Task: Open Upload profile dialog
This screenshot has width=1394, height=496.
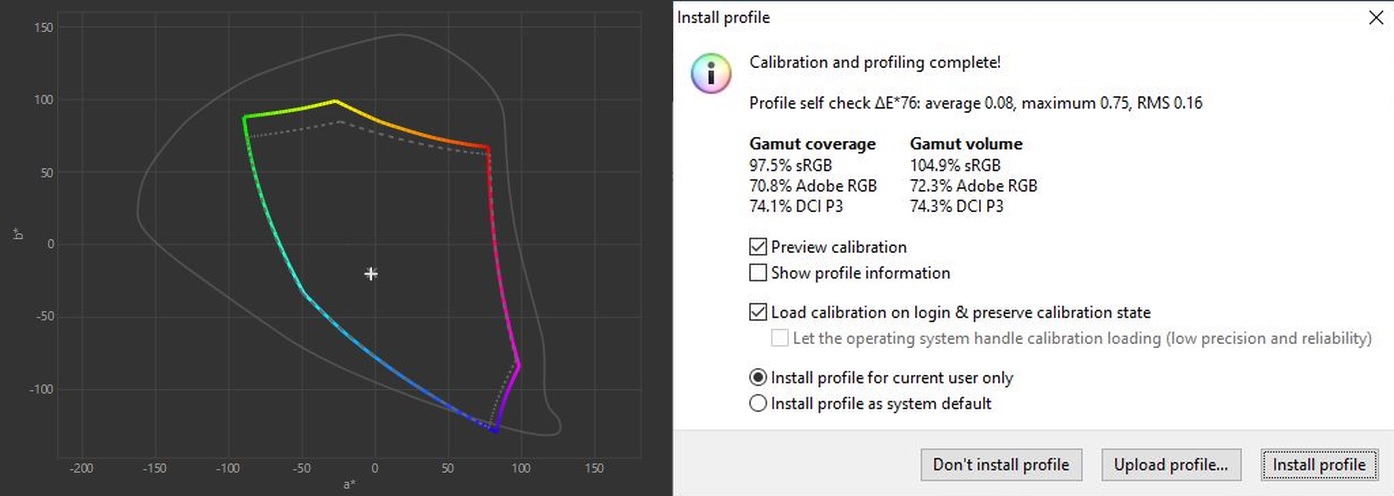Action: point(1171,464)
